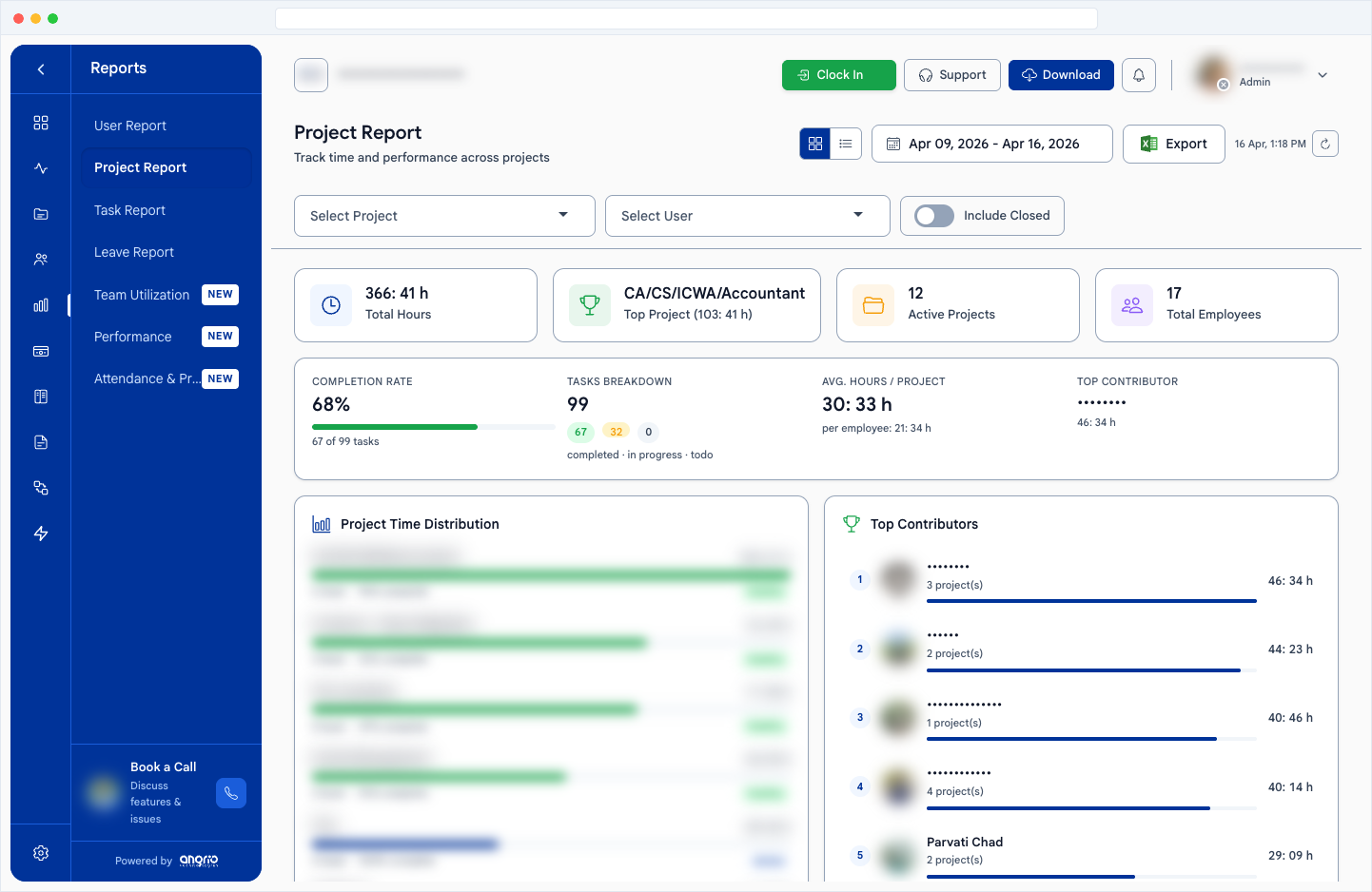Switch to list view layout
1372x892 pixels.
[x=845, y=143]
